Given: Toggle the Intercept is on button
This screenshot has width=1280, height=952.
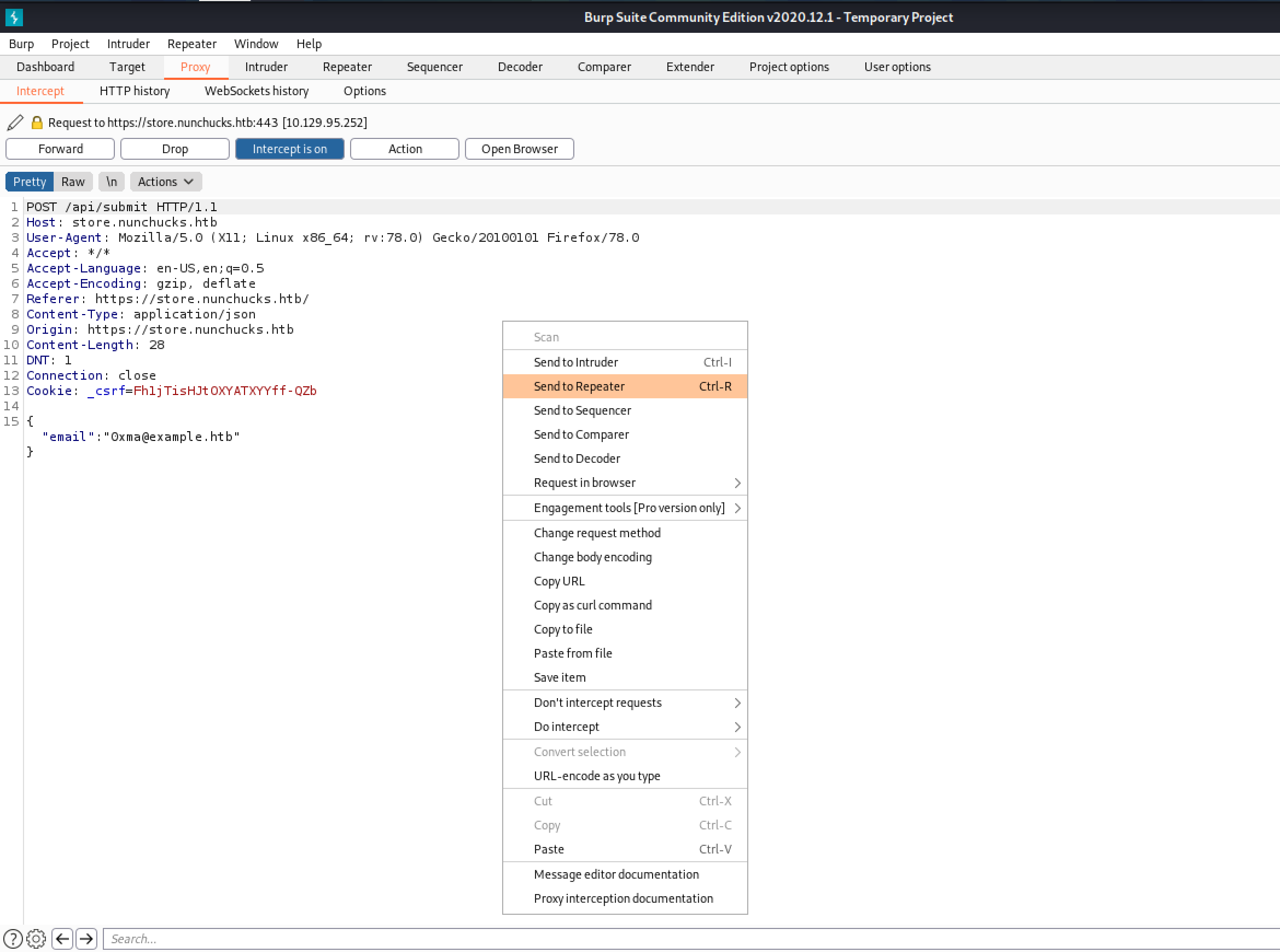Looking at the screenshot, I should (290, 149).
